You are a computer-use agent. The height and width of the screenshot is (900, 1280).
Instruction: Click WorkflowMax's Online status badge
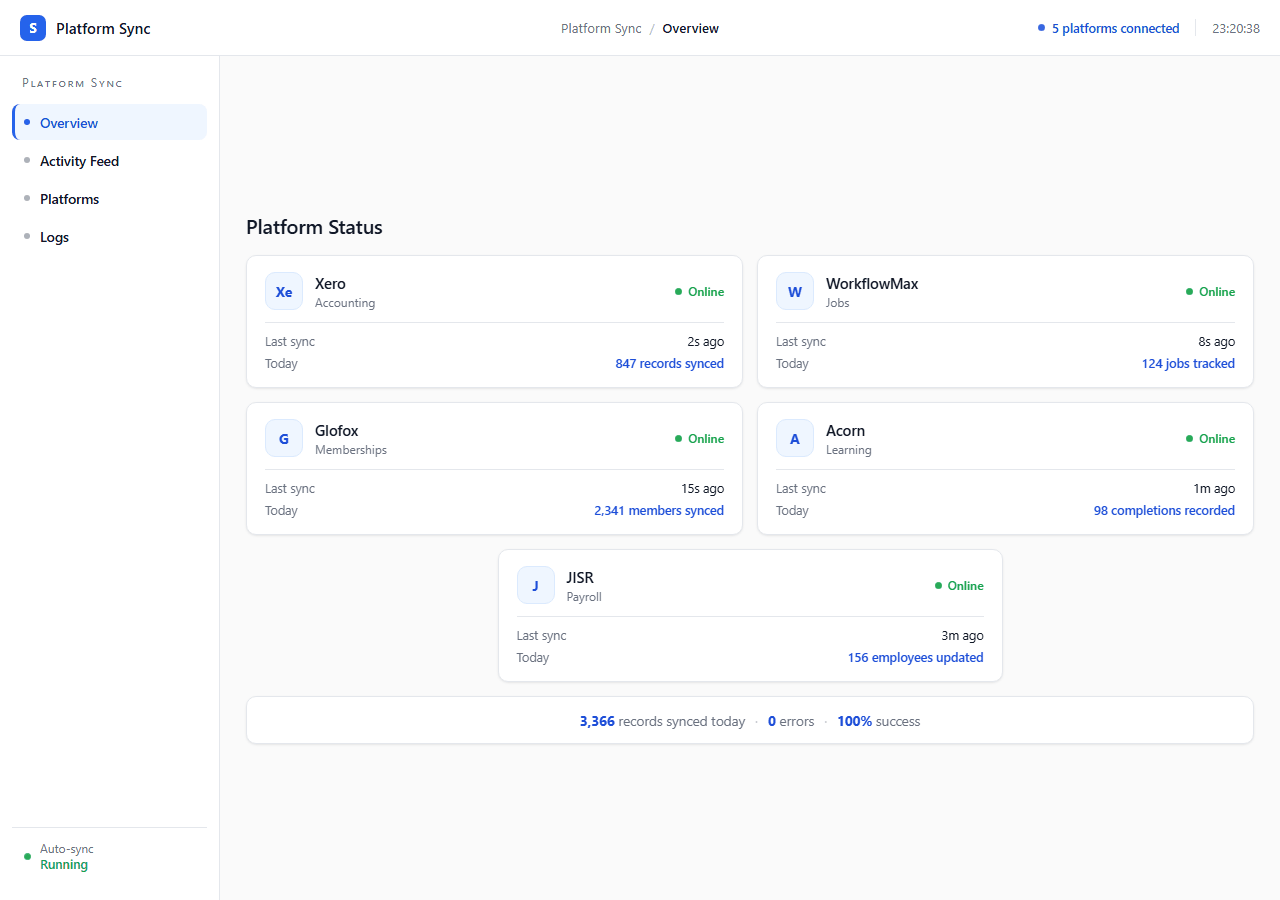pyautogui.click(x=1210, y=292)
